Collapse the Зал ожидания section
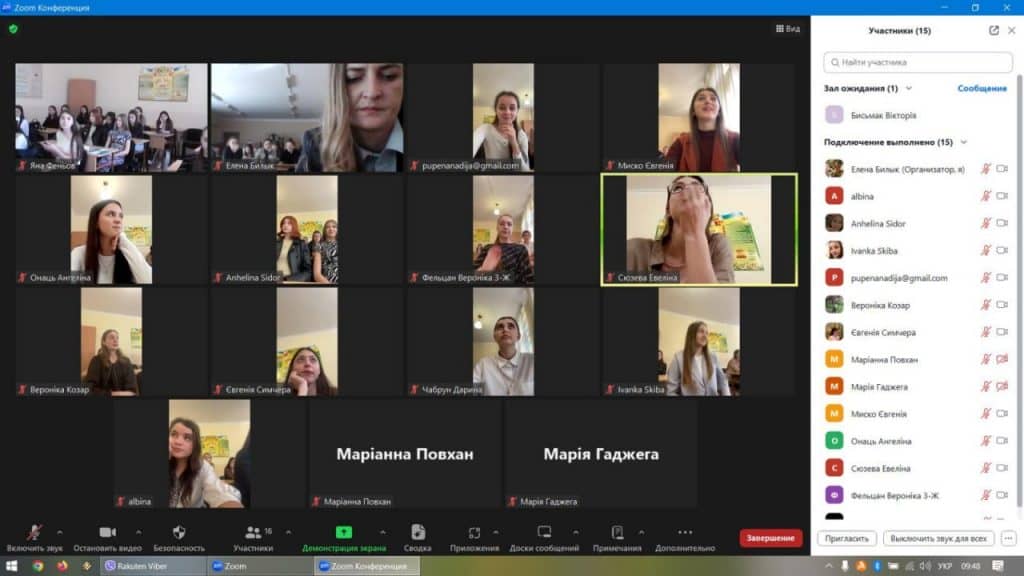 click(x=907, y=88)
